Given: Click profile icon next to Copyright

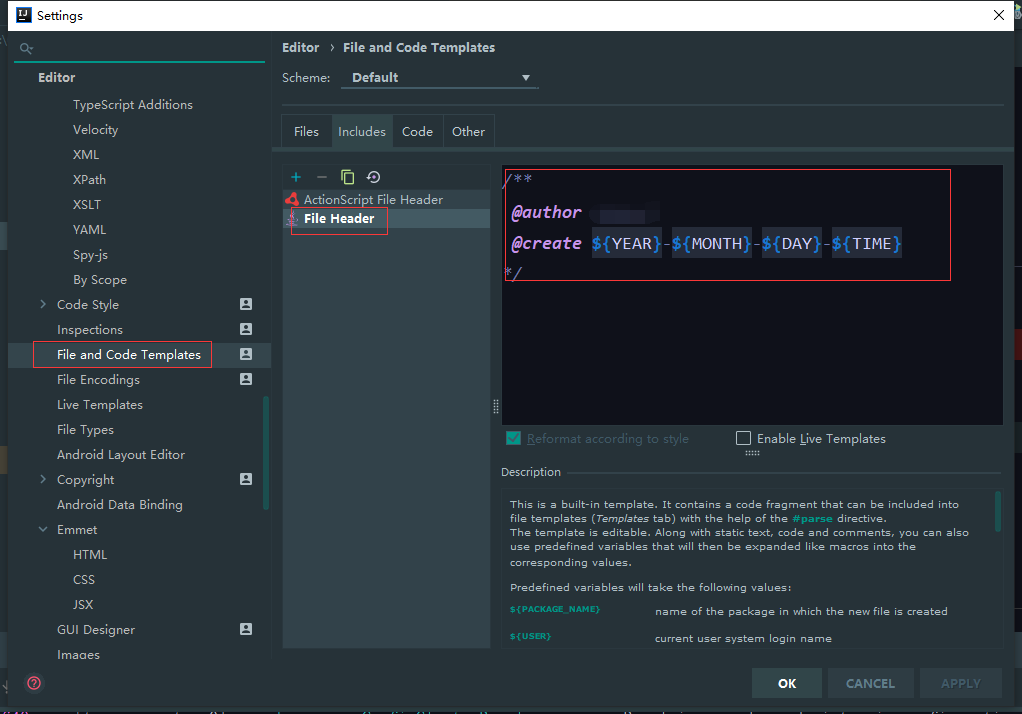Looking at the screenshot, I should click(x=246, y=479).
